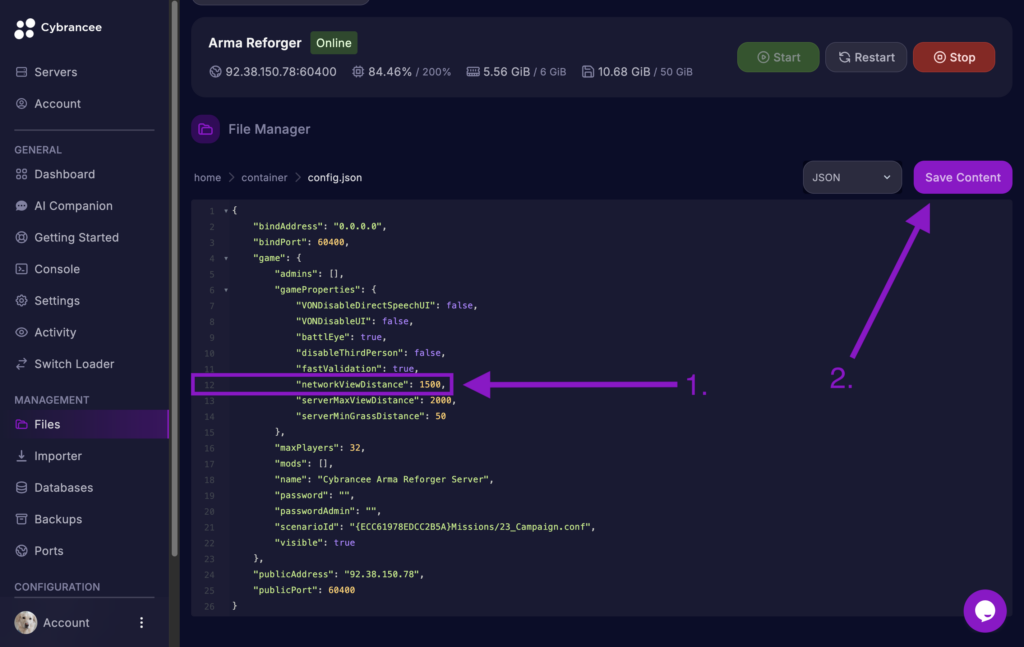
Task: Click the serverMinGrassDistance value 50
Action: point(441,416)
